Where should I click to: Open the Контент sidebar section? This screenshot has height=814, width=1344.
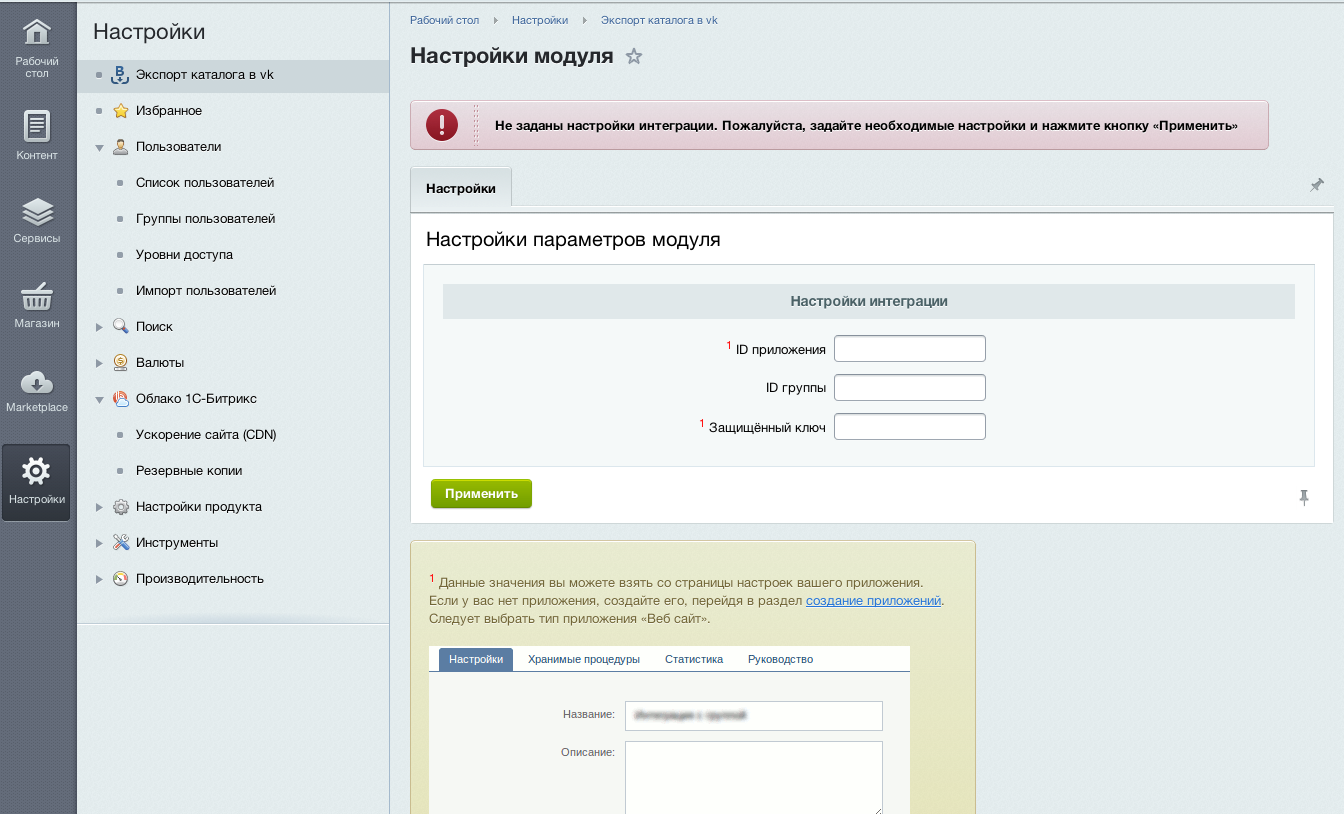pyautogui.click(x=37, y=135)
